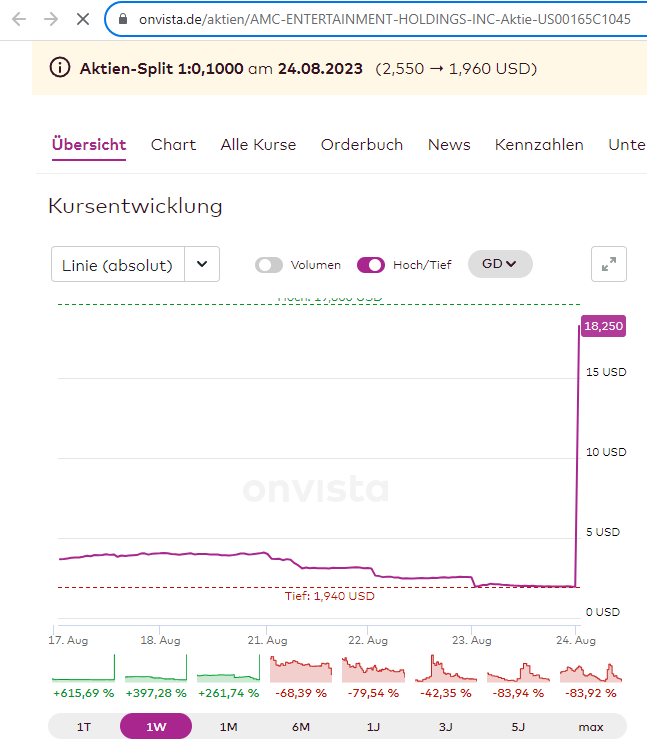The image size is (647, 748).
Task: Select the 3J time range button
Action: point(446,727)
